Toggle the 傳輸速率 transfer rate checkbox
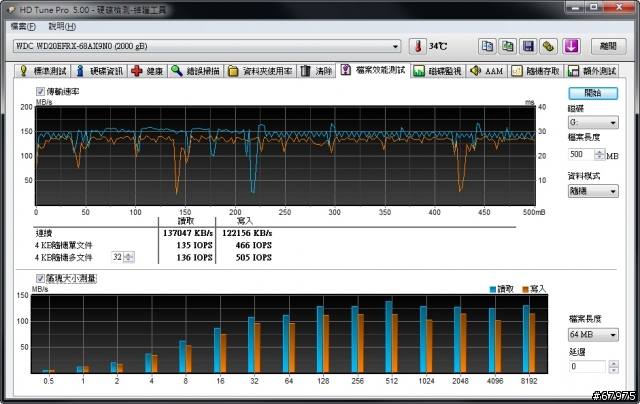640x404 pixels. tap(40, 91)
